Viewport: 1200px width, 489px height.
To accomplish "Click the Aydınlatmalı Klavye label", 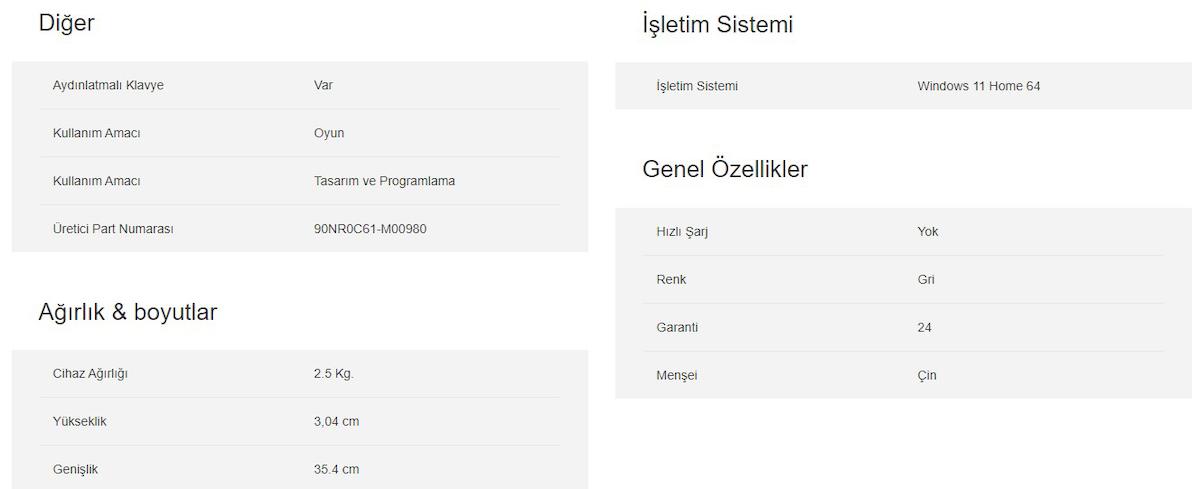I will coord(108,85).
